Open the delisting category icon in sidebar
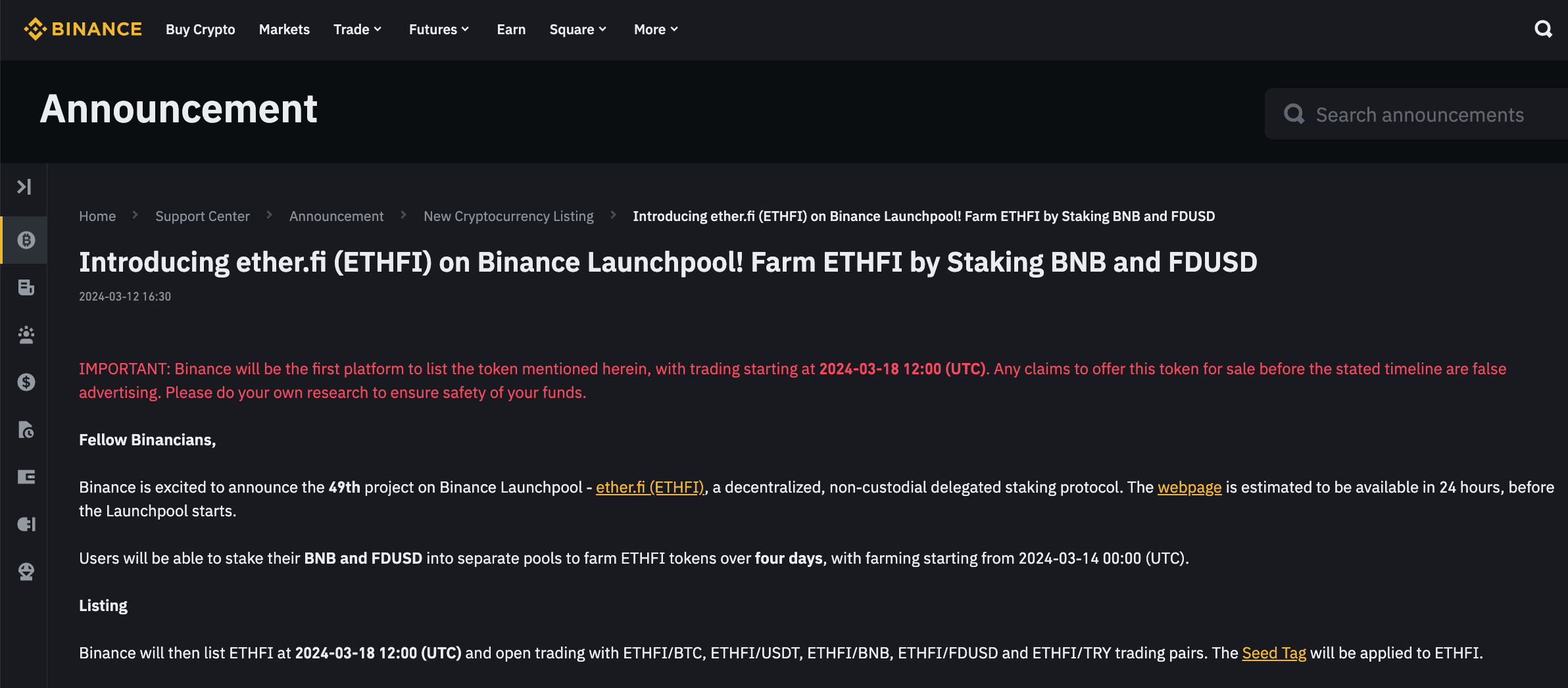Screen dimensions: 1568x688 pyautogui.click(x=25, y=430)
